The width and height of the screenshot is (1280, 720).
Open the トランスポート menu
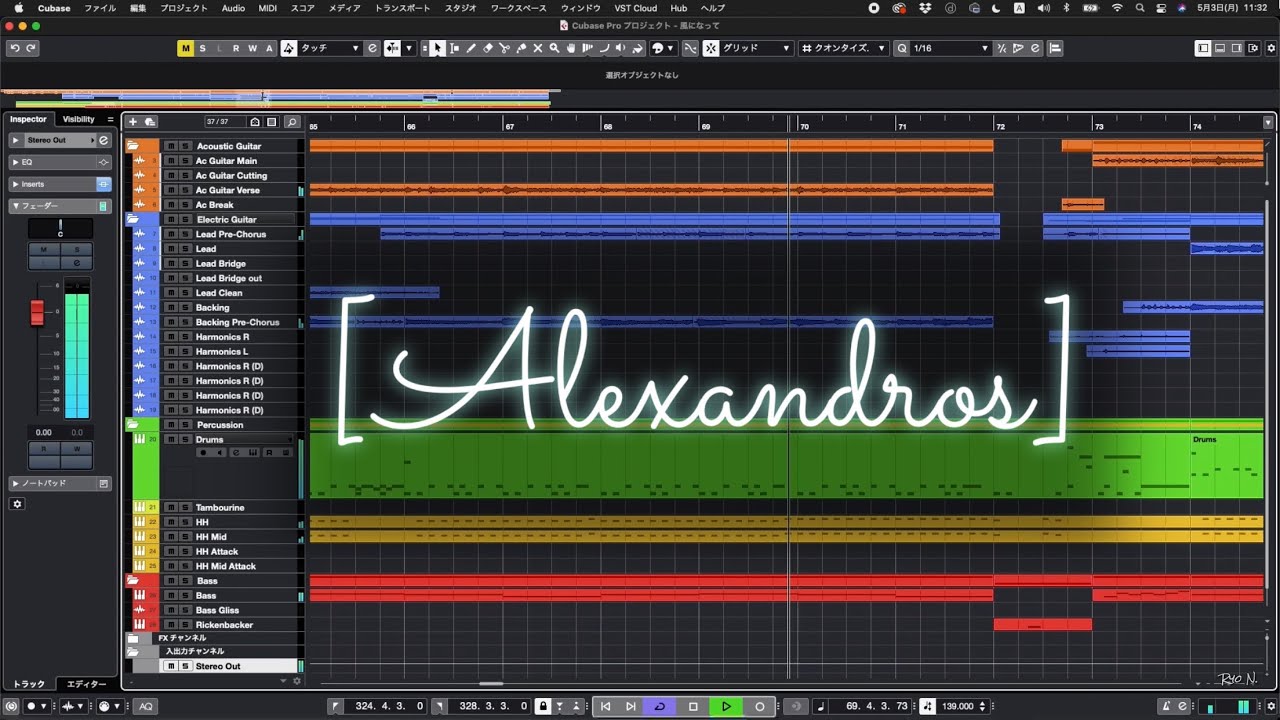tap(403, 8)
